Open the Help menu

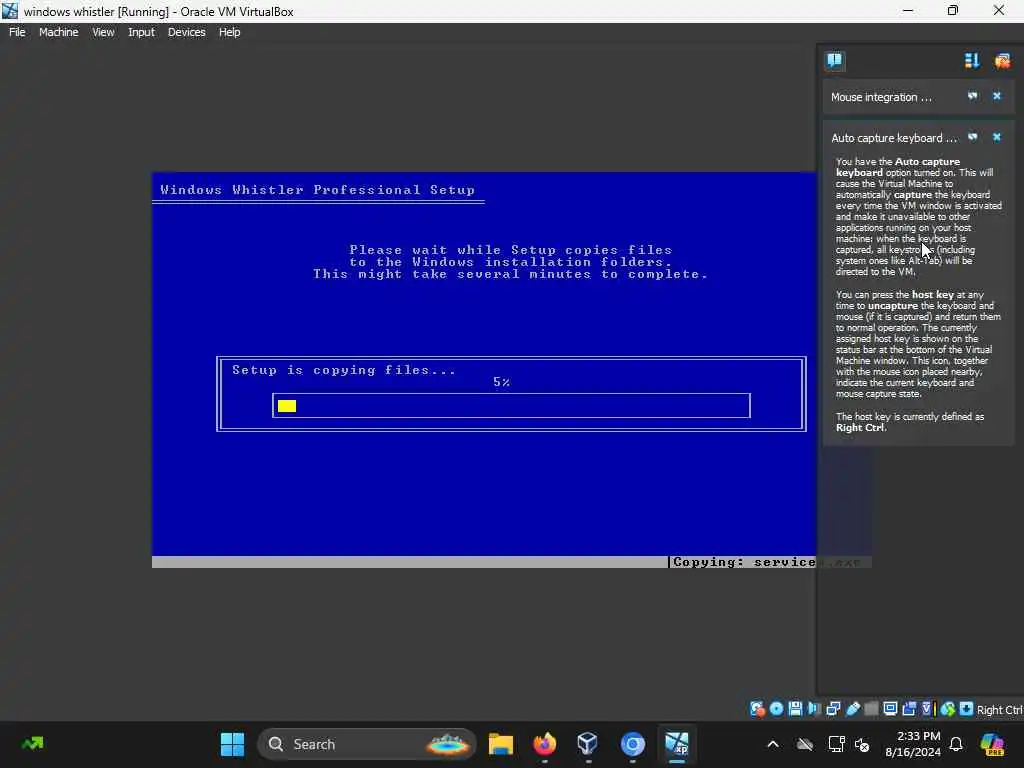tap(229, 32)
